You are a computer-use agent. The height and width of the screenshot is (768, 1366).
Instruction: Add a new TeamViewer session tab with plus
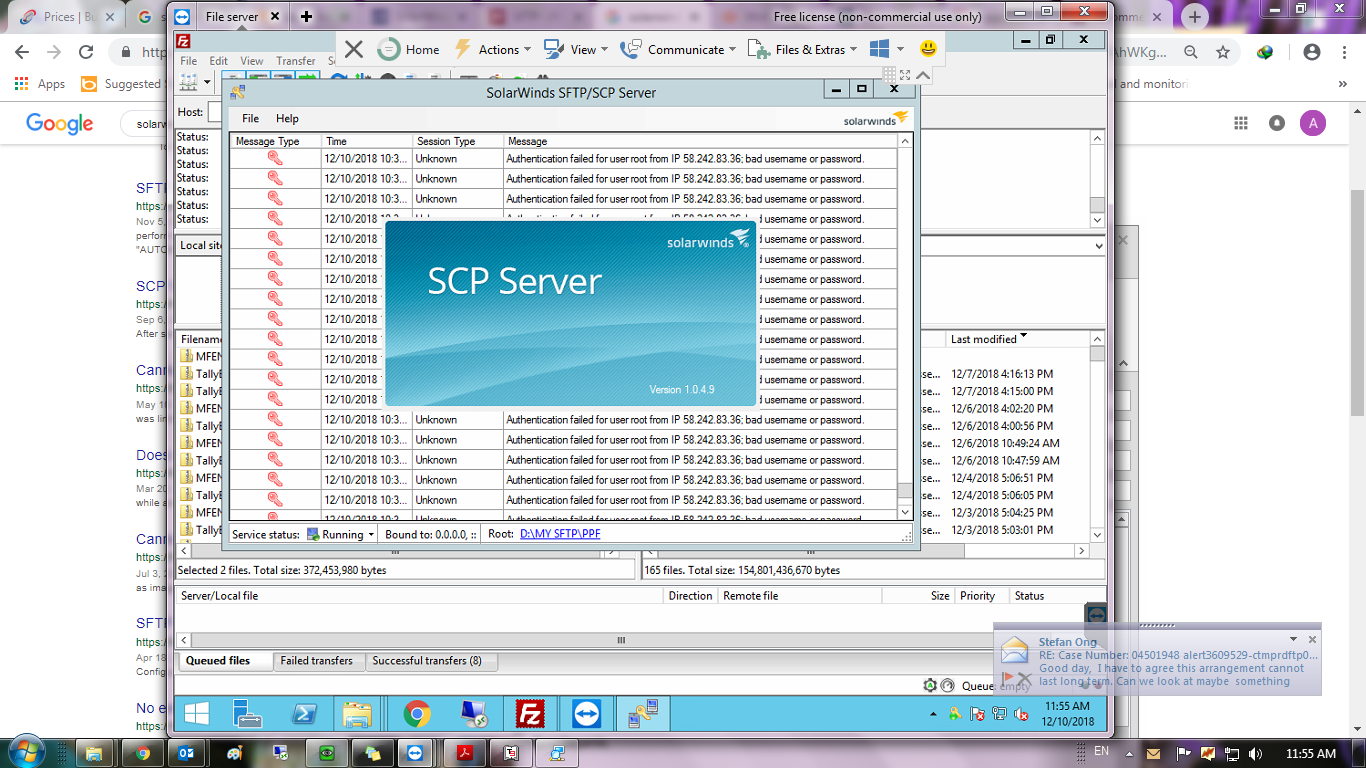coord(306,17)
